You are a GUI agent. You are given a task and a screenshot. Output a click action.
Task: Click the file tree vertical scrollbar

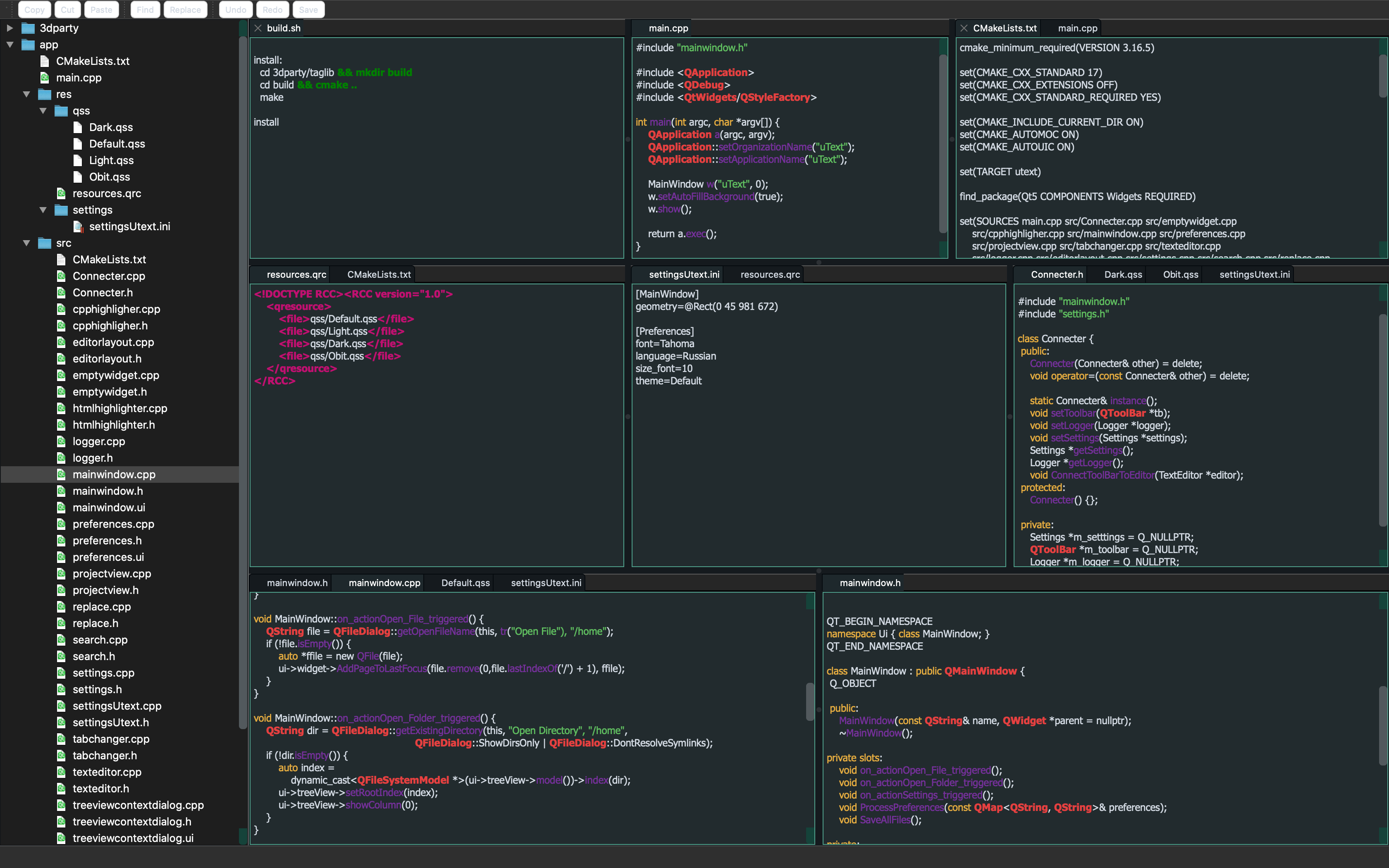coord(243,382)
